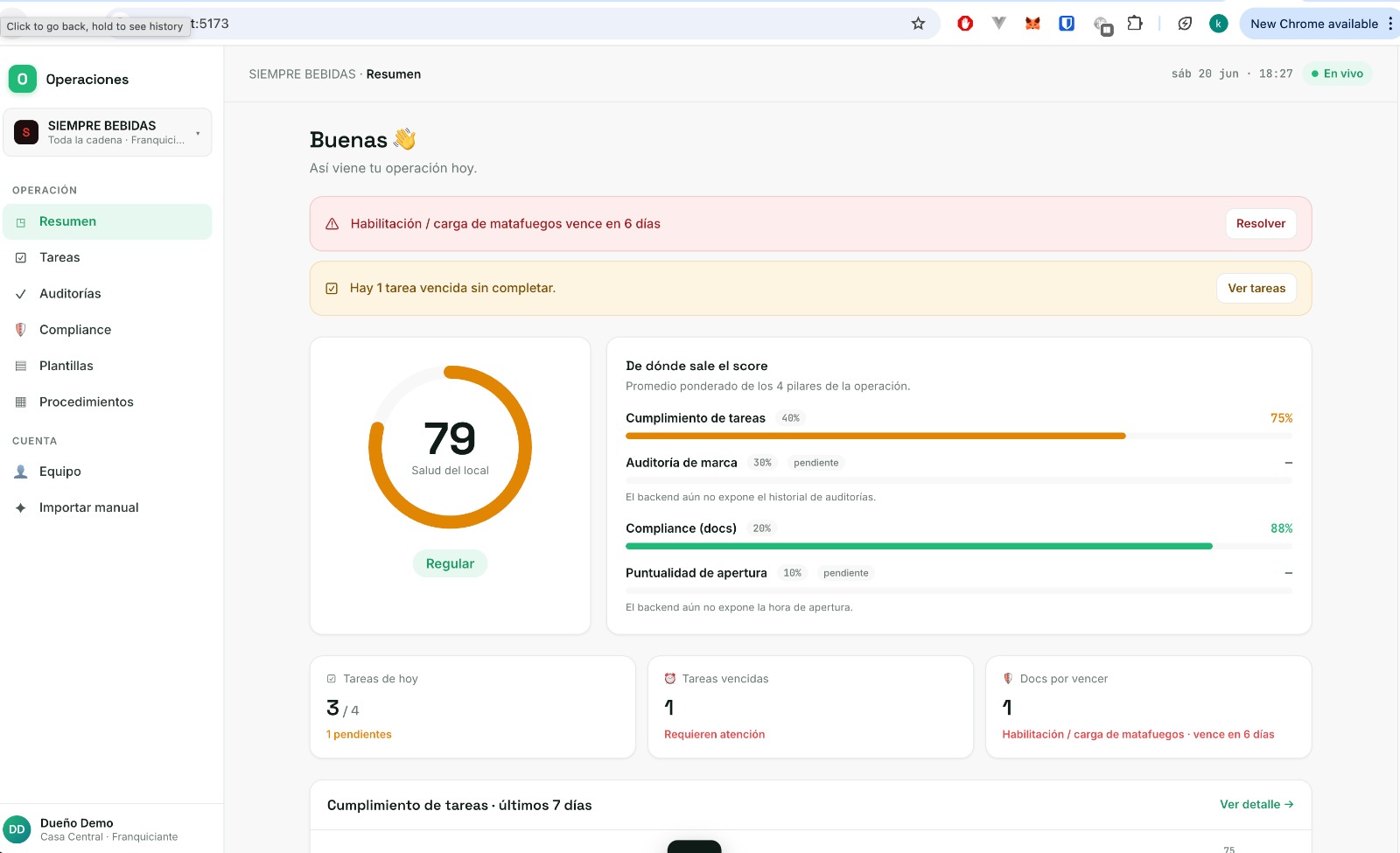
Task: Click the Equipo person icon
Action: (21, 472)
